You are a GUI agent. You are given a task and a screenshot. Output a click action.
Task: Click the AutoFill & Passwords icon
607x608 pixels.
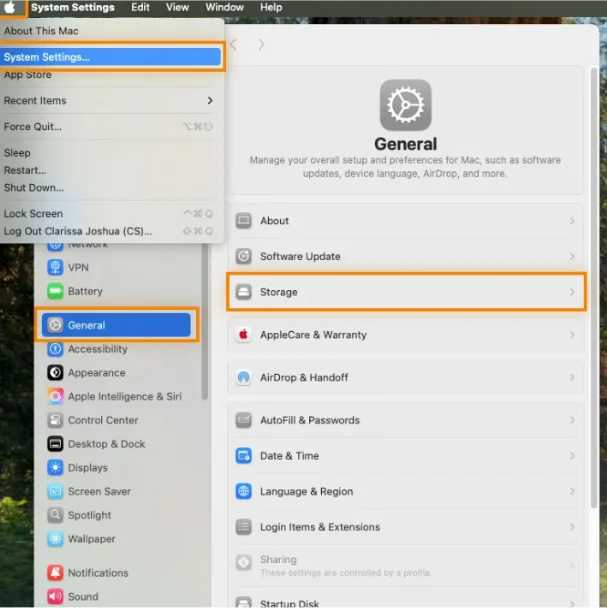tap(244, 420)
